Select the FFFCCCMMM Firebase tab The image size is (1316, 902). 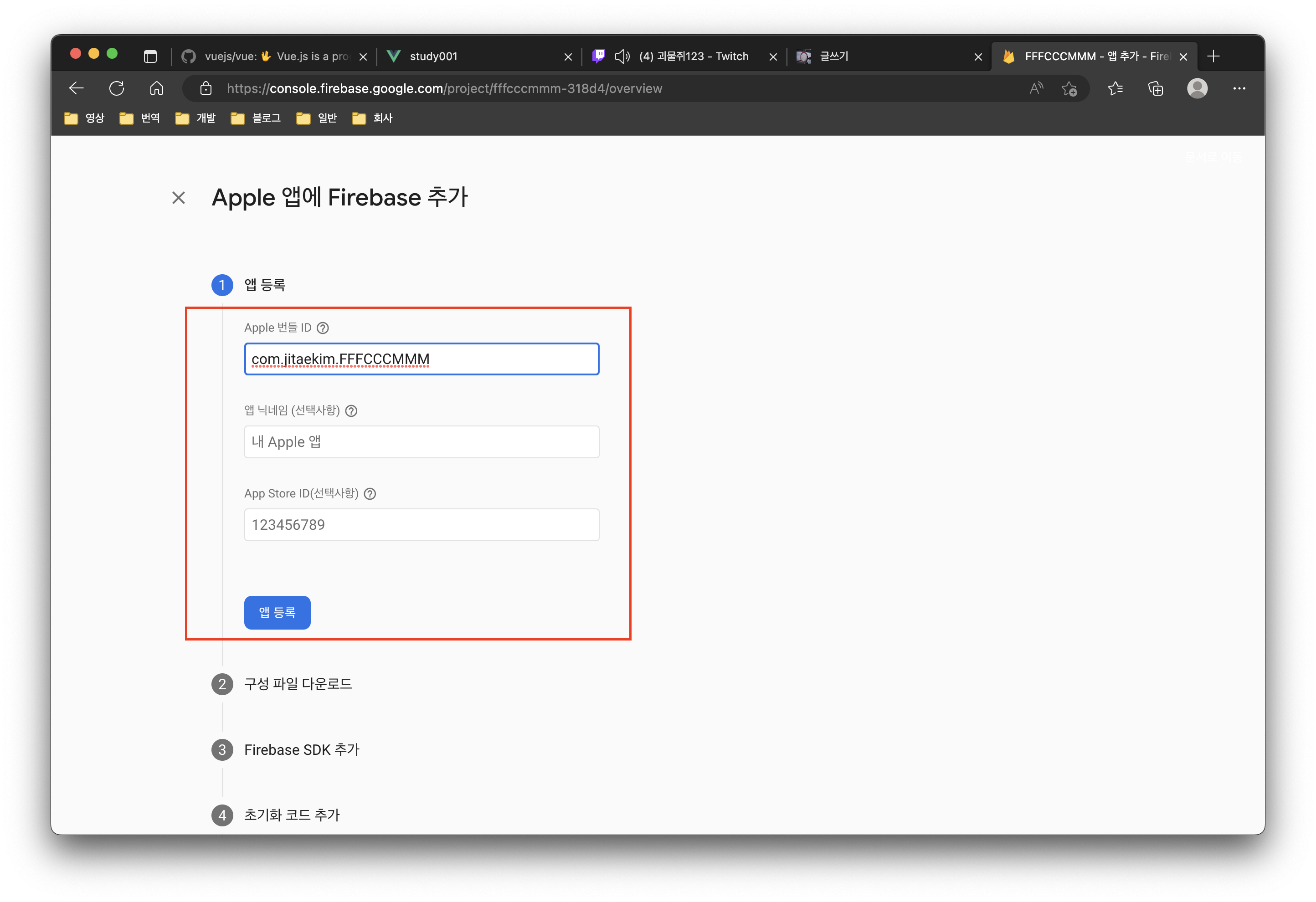(1094, 56)
